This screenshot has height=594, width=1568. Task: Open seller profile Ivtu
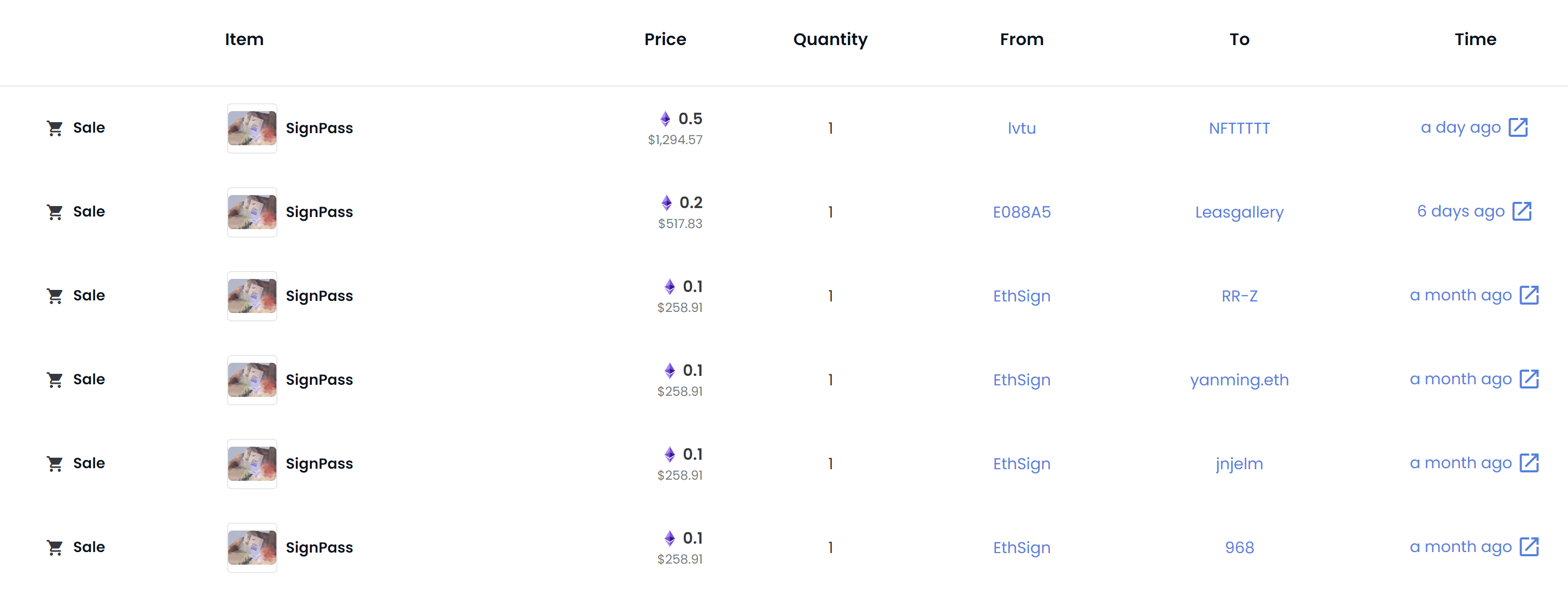(1022, 128)
